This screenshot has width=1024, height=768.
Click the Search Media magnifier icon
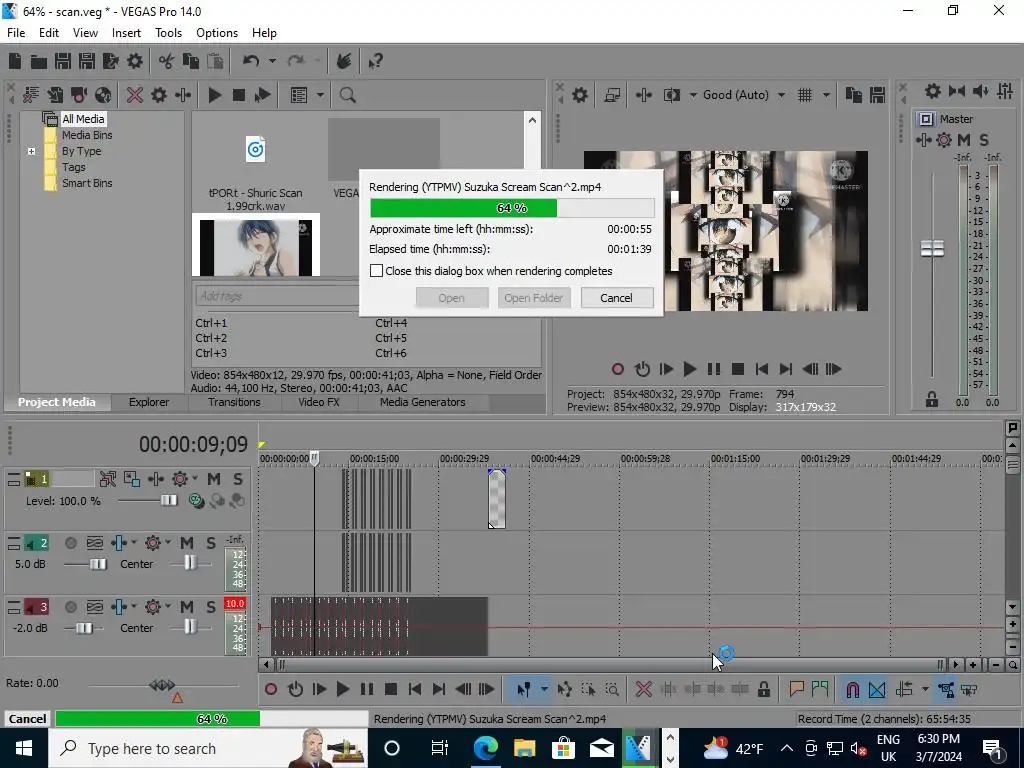347,95
